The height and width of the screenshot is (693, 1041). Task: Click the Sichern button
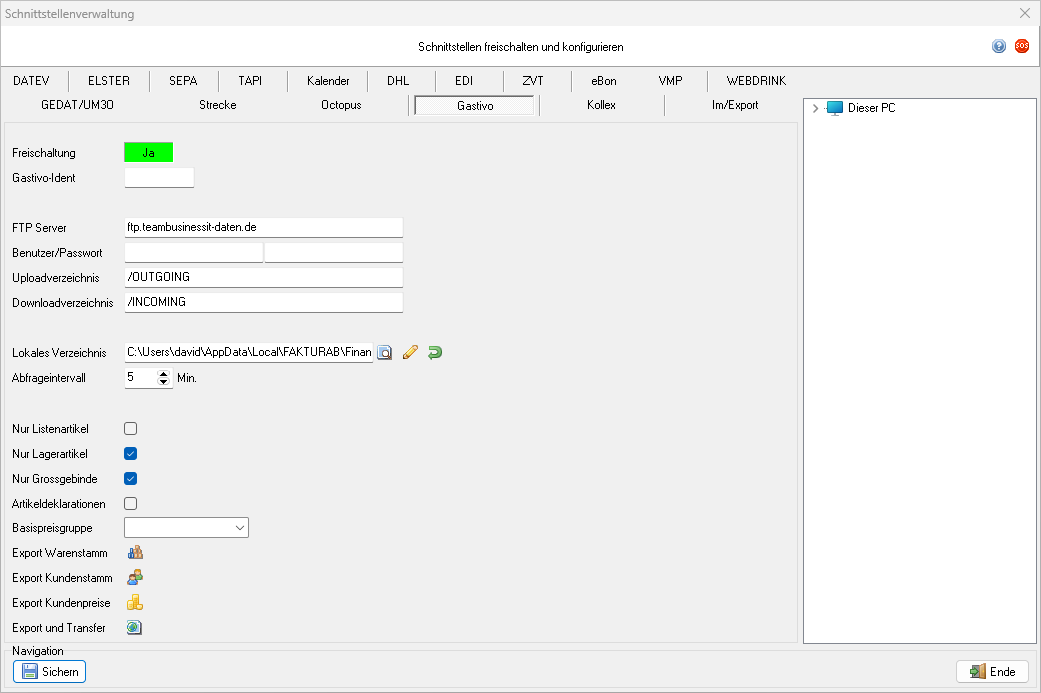click(49, 672)
